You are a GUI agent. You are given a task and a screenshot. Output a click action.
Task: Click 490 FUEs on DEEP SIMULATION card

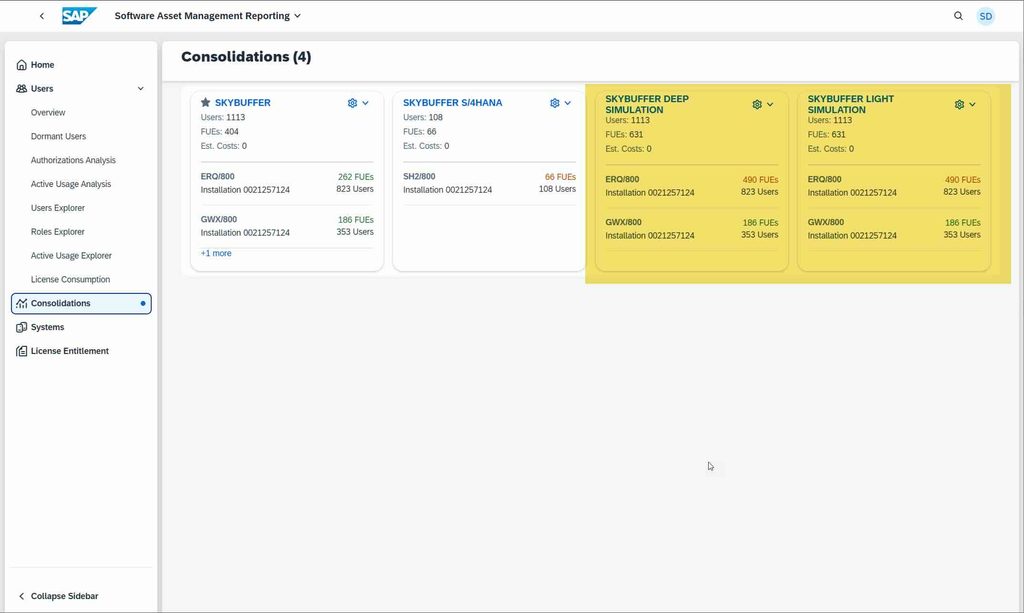(x=760, y=180)
